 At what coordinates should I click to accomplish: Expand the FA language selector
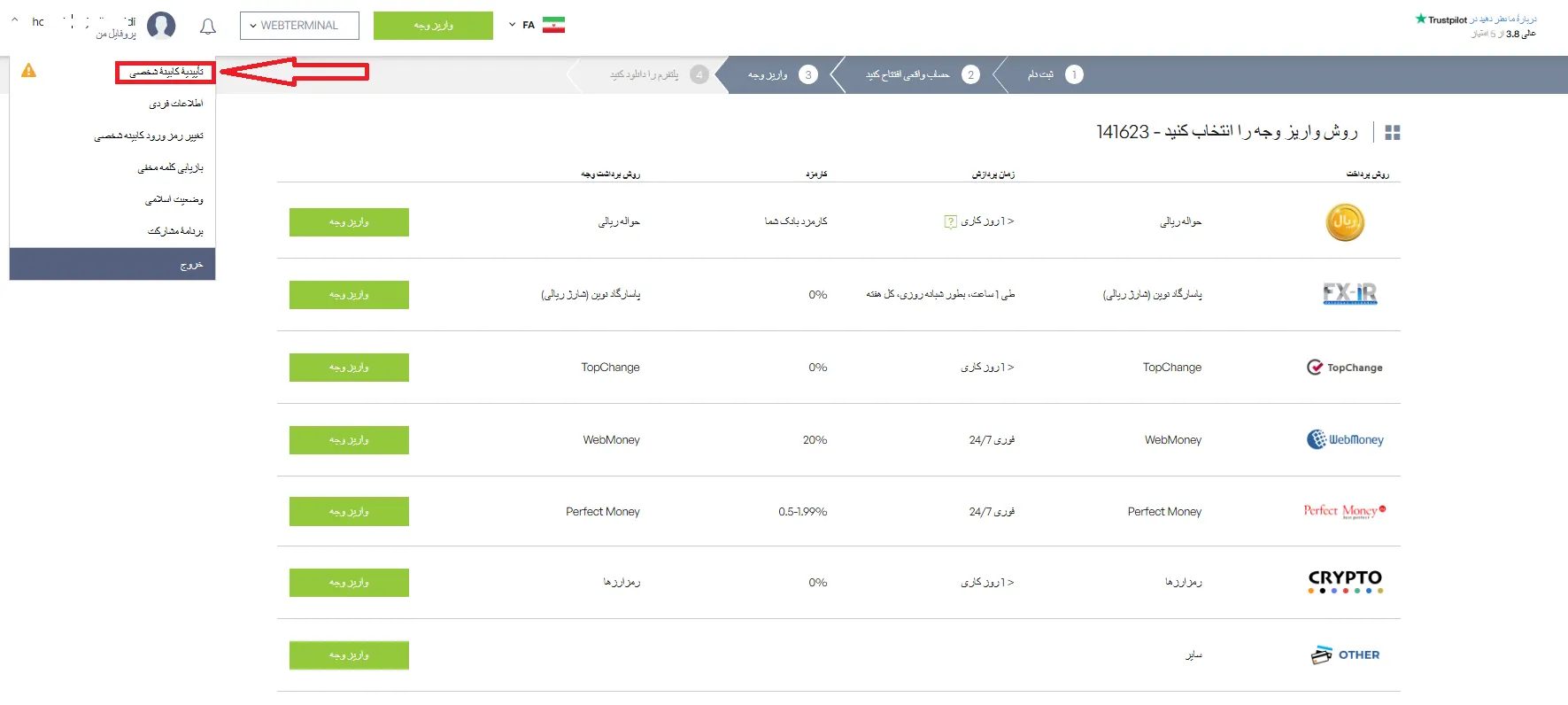tap(521, 25)
